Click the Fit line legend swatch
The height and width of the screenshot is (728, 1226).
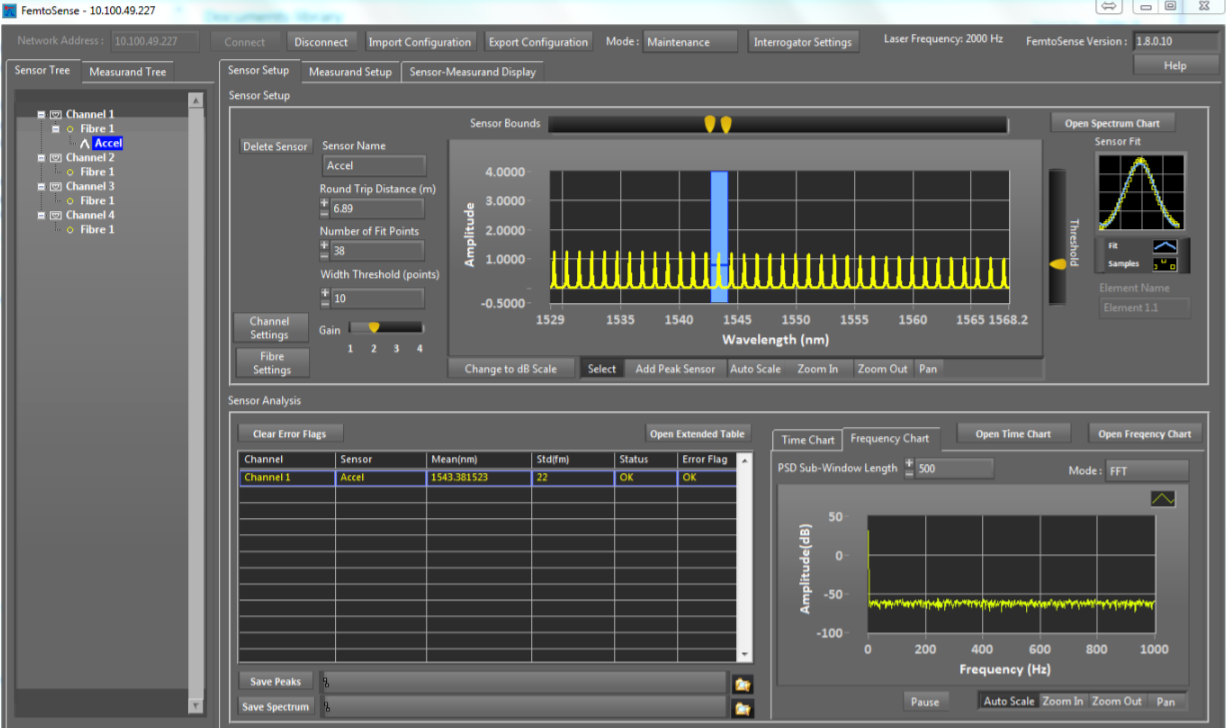1165,246
